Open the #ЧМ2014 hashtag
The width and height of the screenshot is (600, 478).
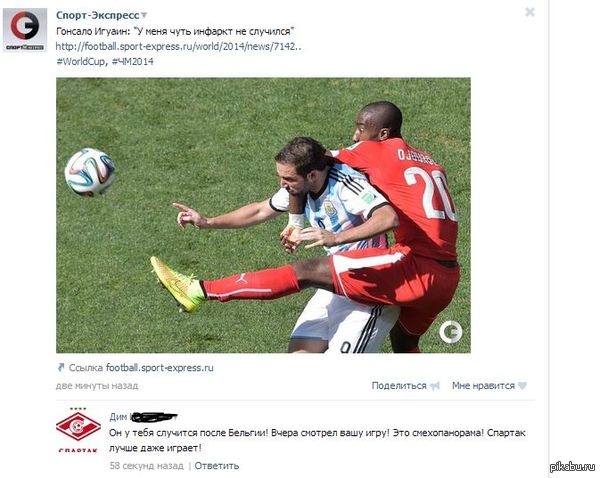click(x=132, y=62)
